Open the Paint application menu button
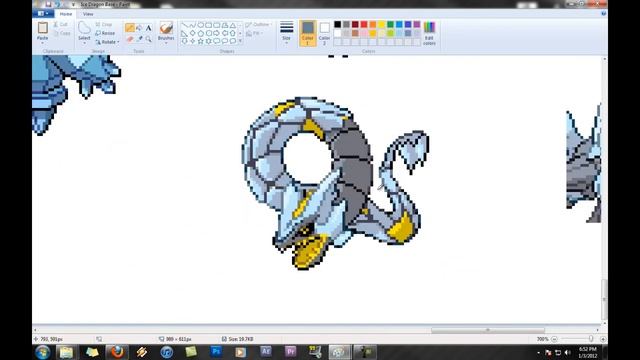The height and width of the screenshot is (360, 640). [43, 13]
